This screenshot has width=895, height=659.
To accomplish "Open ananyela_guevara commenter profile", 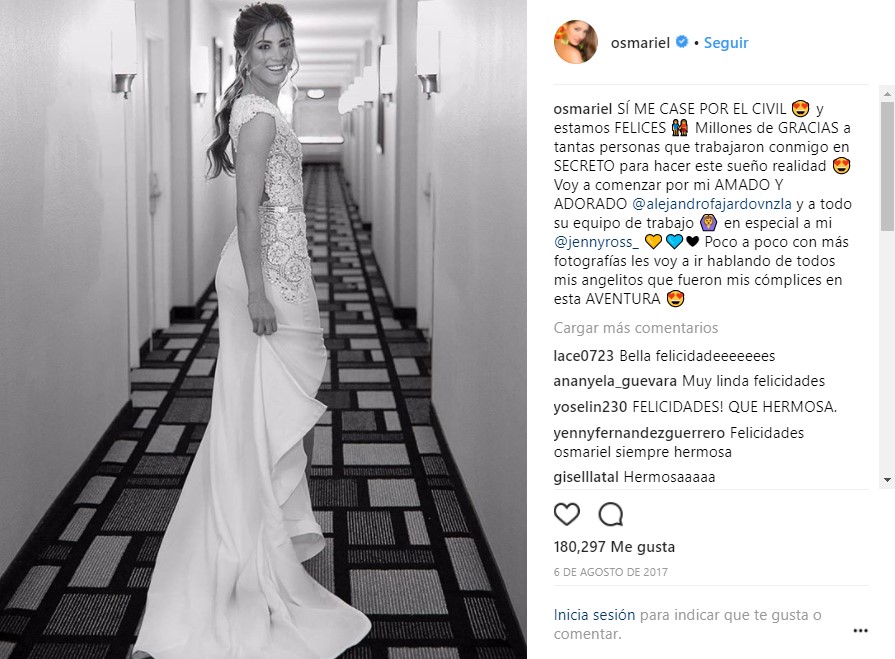I will 615,381.
